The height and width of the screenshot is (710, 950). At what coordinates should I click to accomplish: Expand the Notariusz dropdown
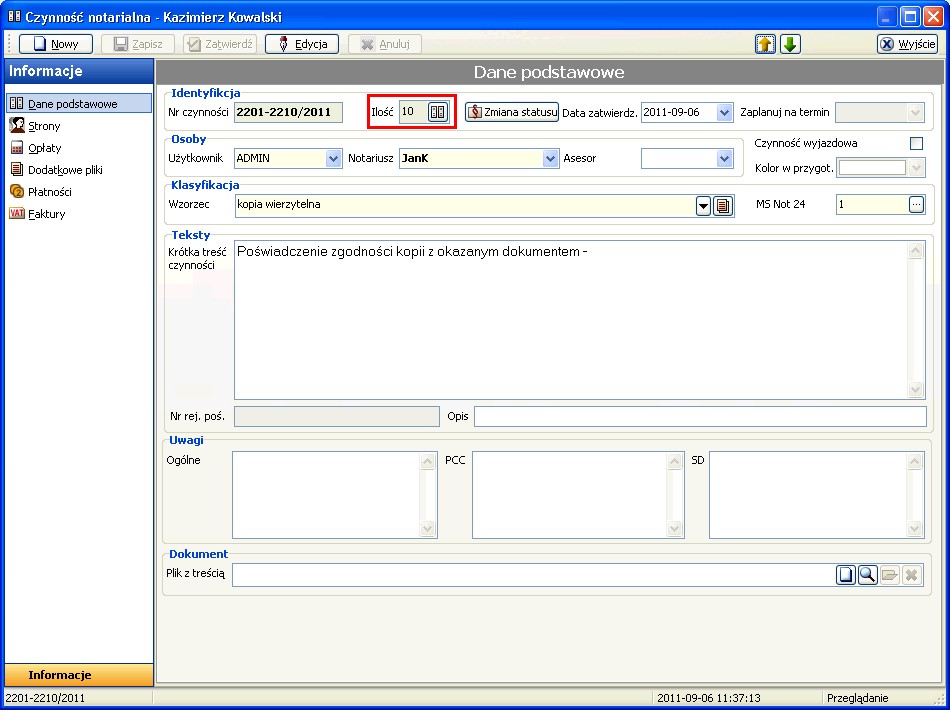coord(550,158)
